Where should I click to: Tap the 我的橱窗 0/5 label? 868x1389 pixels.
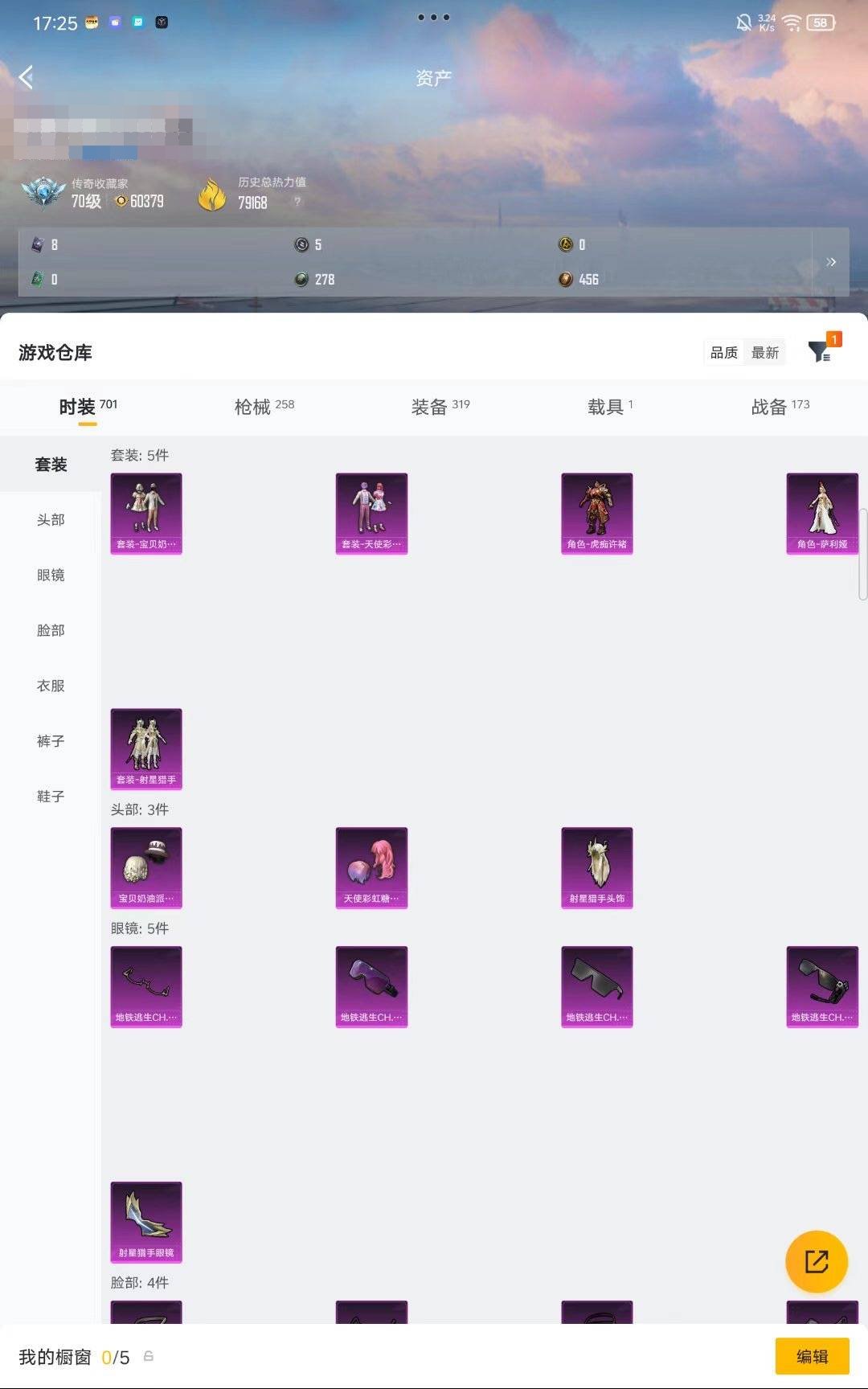point(74,1358)
